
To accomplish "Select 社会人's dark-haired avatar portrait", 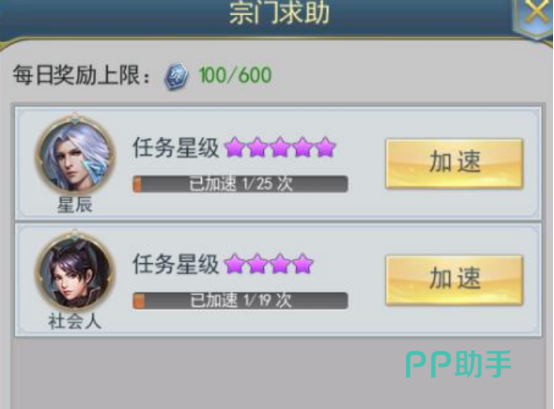I will click(x=75, y=271).
